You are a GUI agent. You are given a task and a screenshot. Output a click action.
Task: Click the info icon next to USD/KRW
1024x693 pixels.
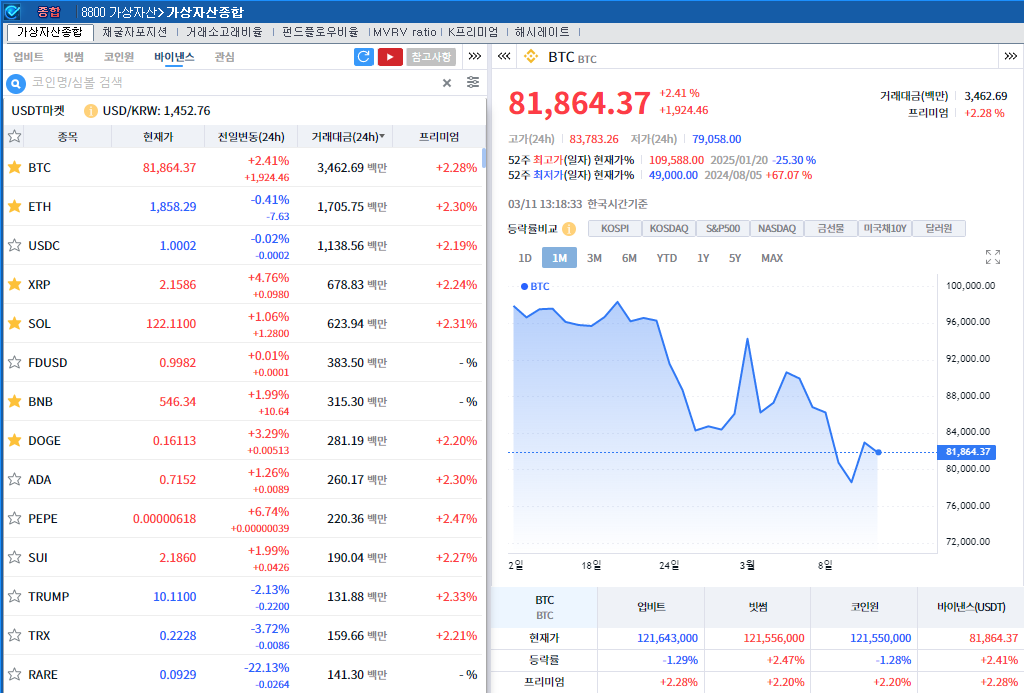click(91, 111)
